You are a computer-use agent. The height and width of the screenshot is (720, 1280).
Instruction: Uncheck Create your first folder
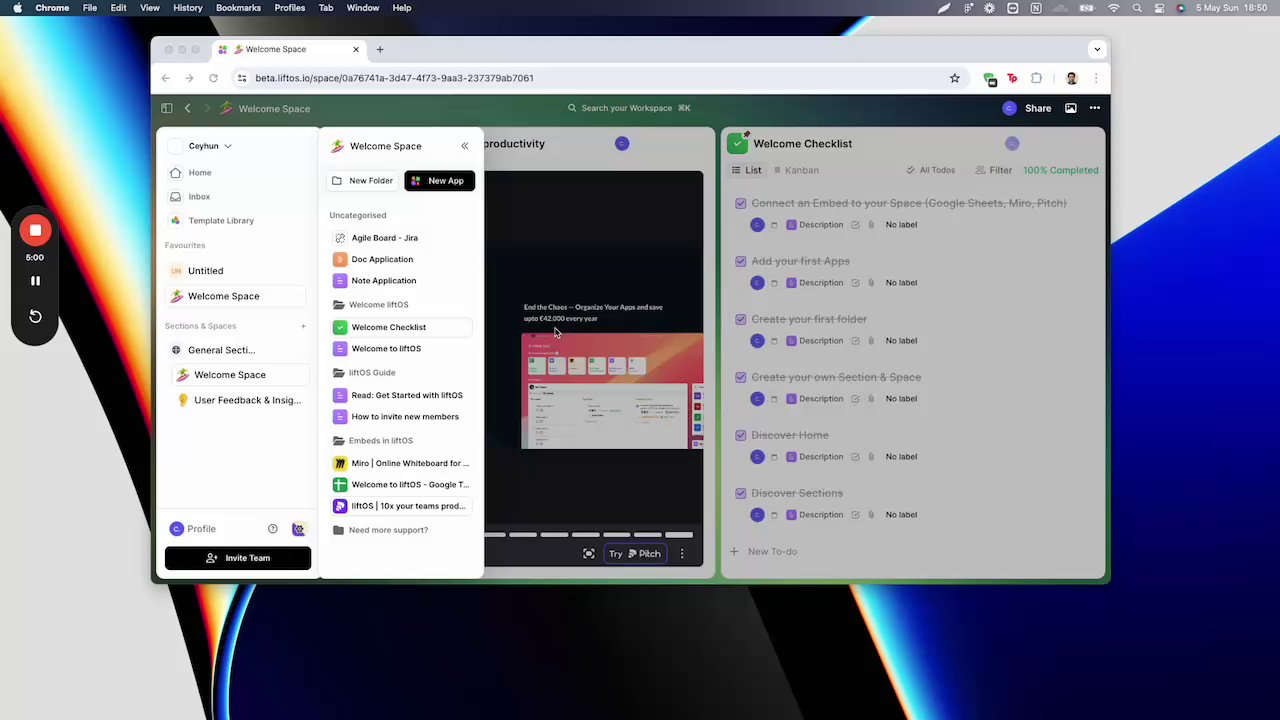pos(741,319)
